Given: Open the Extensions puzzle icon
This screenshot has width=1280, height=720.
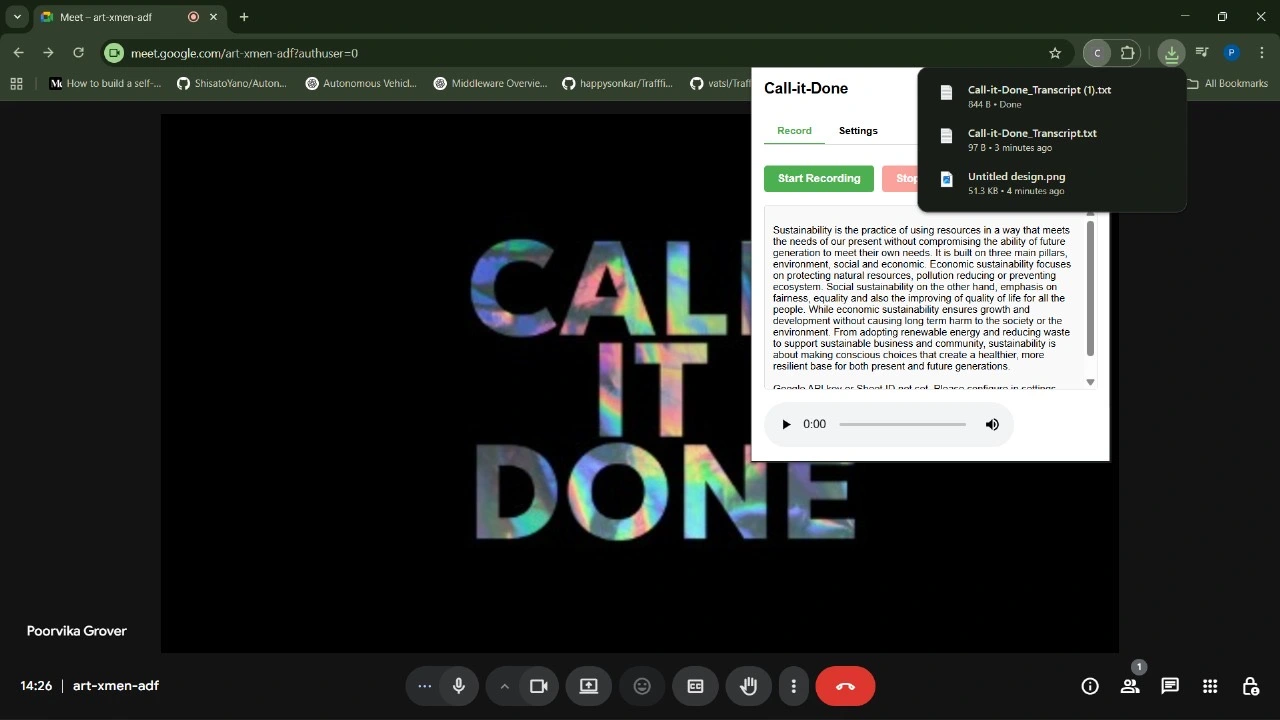Looking at the screenshot, I should (x=1128, y=53).
